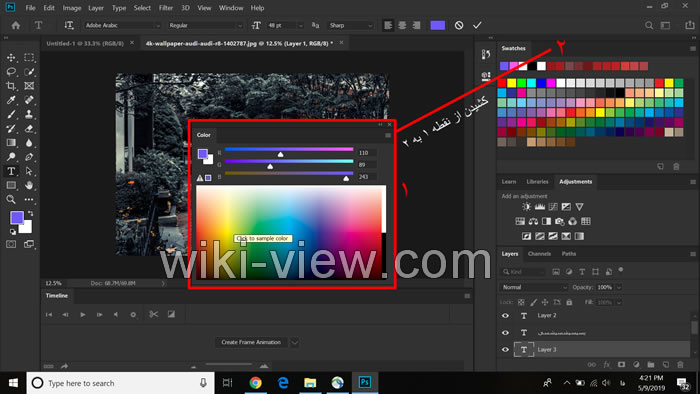Select the Pen tool
The image size is (700, 394).
29,157
